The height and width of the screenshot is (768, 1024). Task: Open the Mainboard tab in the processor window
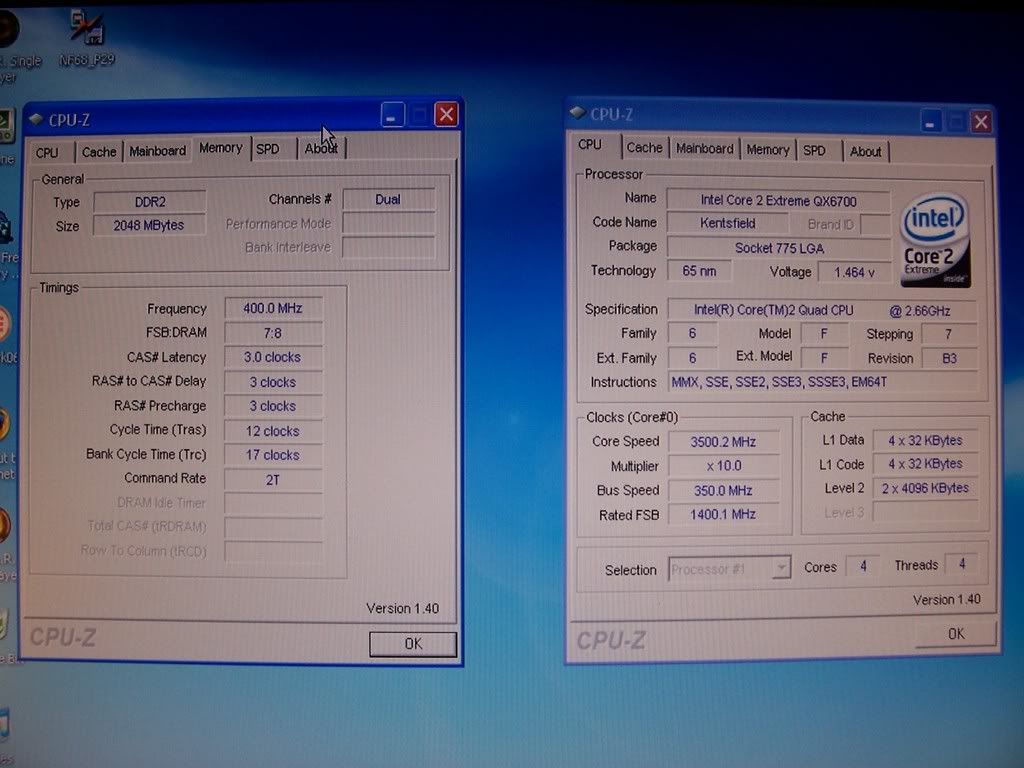pyautogui.click(x=705, y=149)
